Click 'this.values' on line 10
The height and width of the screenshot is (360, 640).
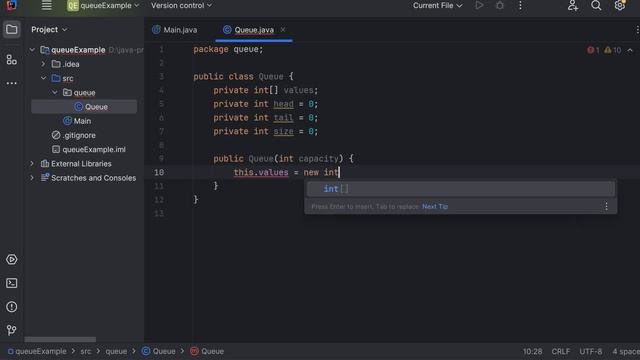pos(261,172)
